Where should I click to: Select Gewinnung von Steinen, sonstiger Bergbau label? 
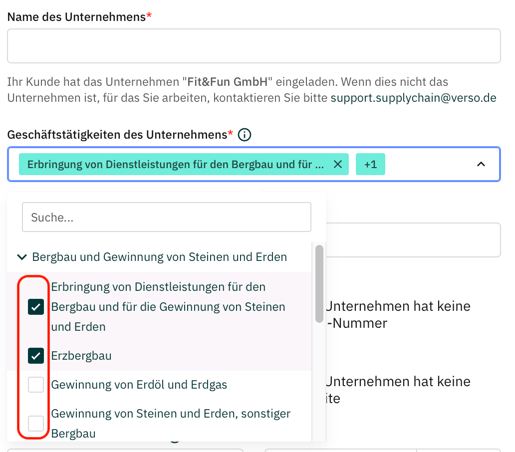(171, 423)
